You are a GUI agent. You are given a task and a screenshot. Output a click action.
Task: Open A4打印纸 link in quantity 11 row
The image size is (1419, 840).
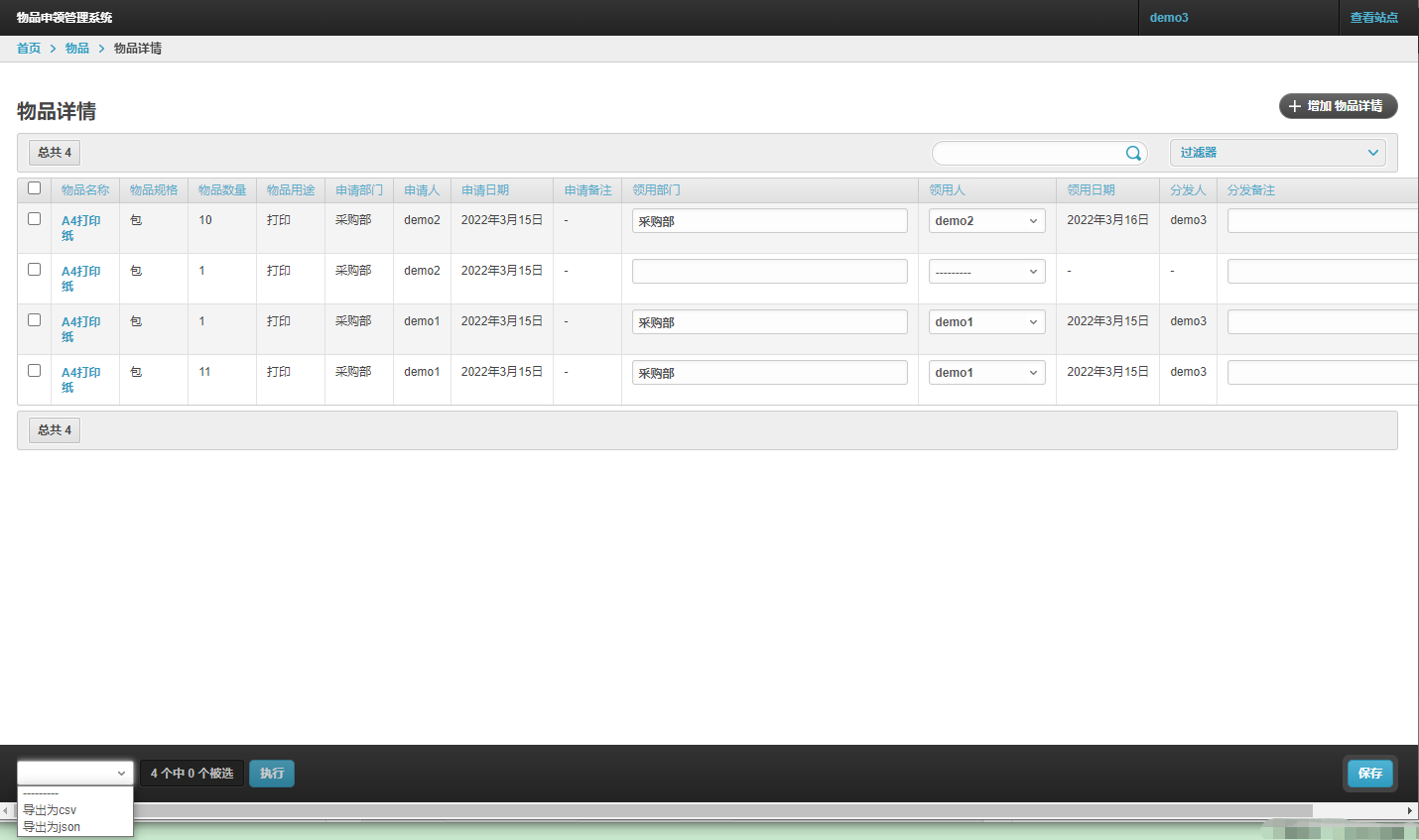tap(81, 380)
